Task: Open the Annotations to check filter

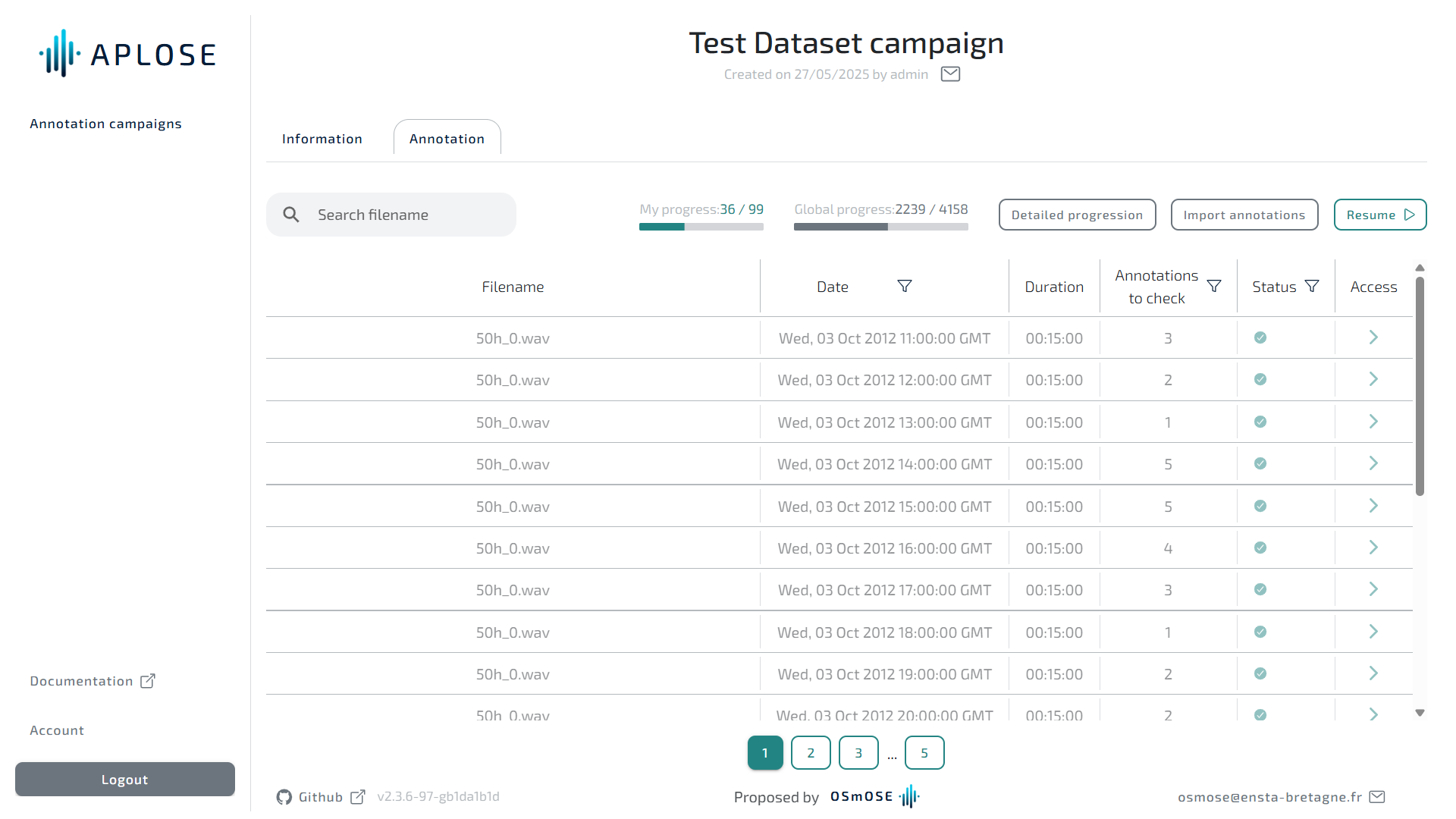Action: pyautogui.click(x=1213, y=286)
